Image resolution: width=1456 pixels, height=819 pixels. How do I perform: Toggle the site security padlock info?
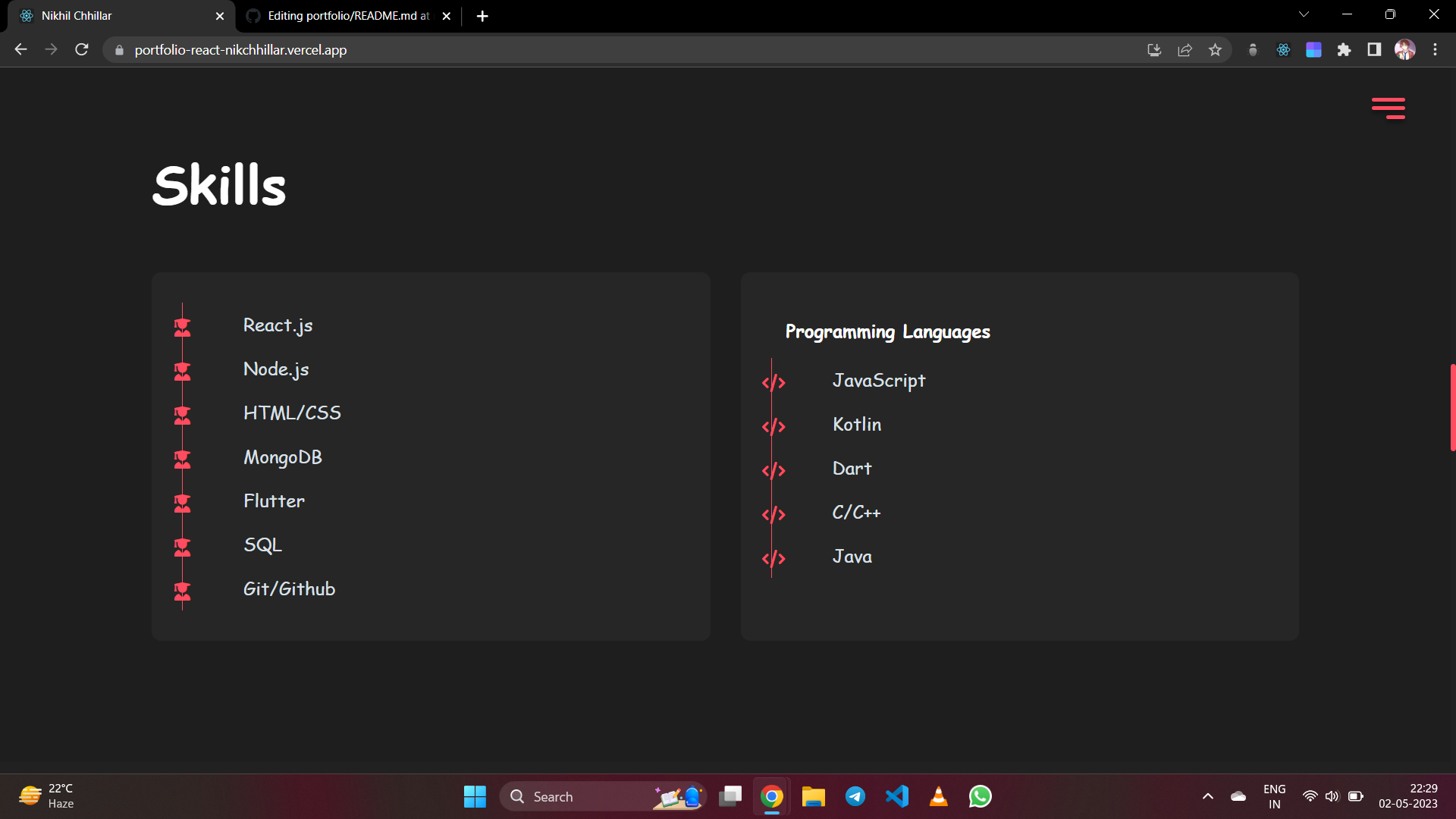[x=118, y=50]
